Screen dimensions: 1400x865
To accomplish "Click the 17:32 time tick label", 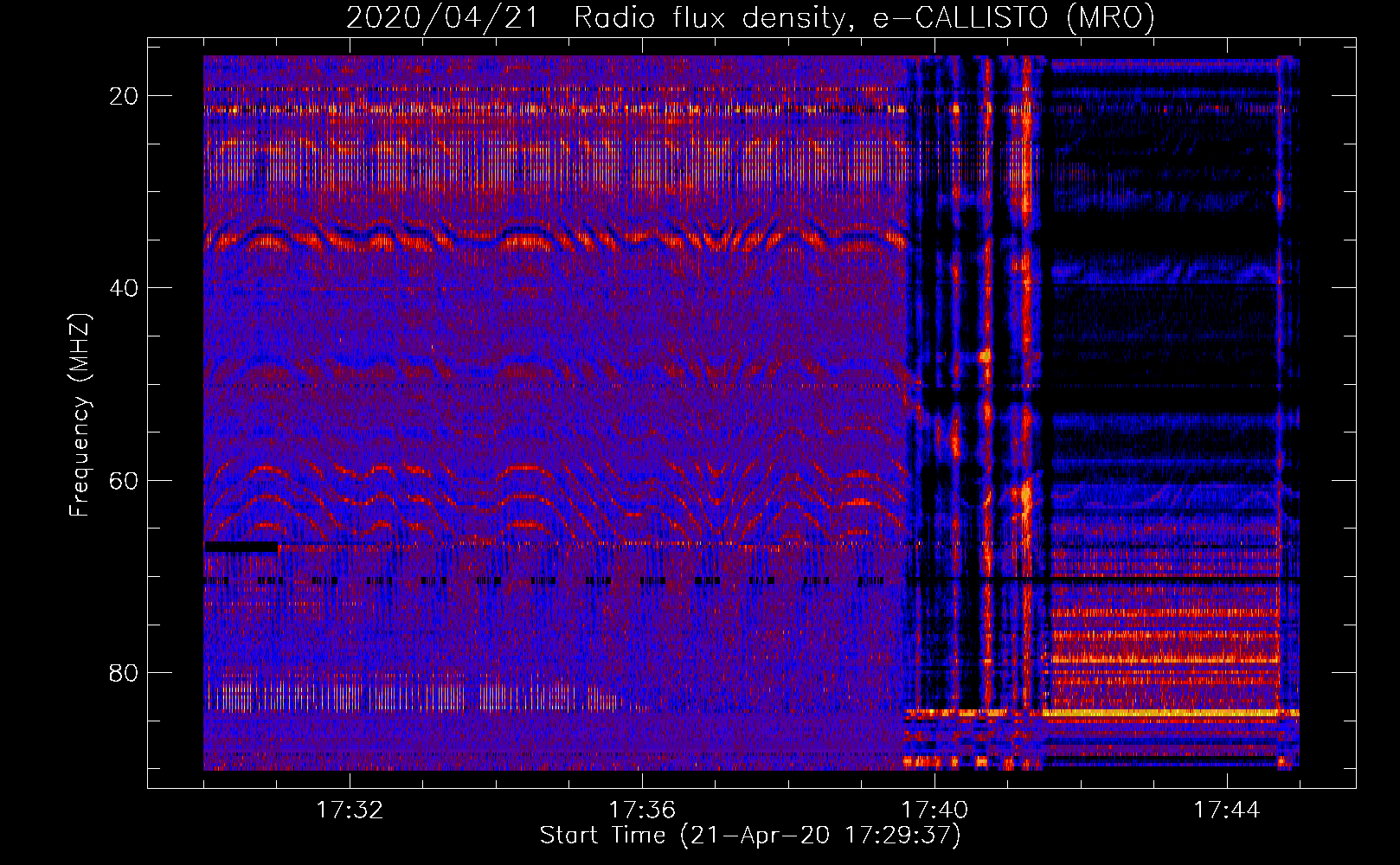I will coord(350,811).
